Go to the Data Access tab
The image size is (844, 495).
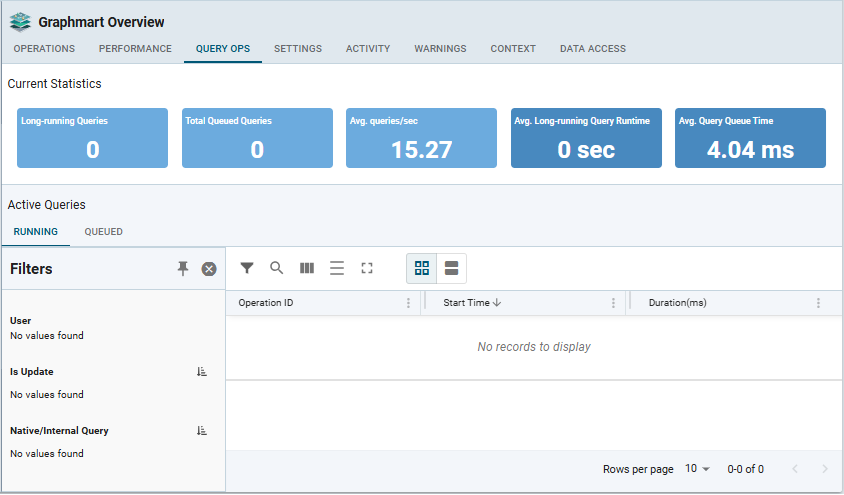coord(593,49)
